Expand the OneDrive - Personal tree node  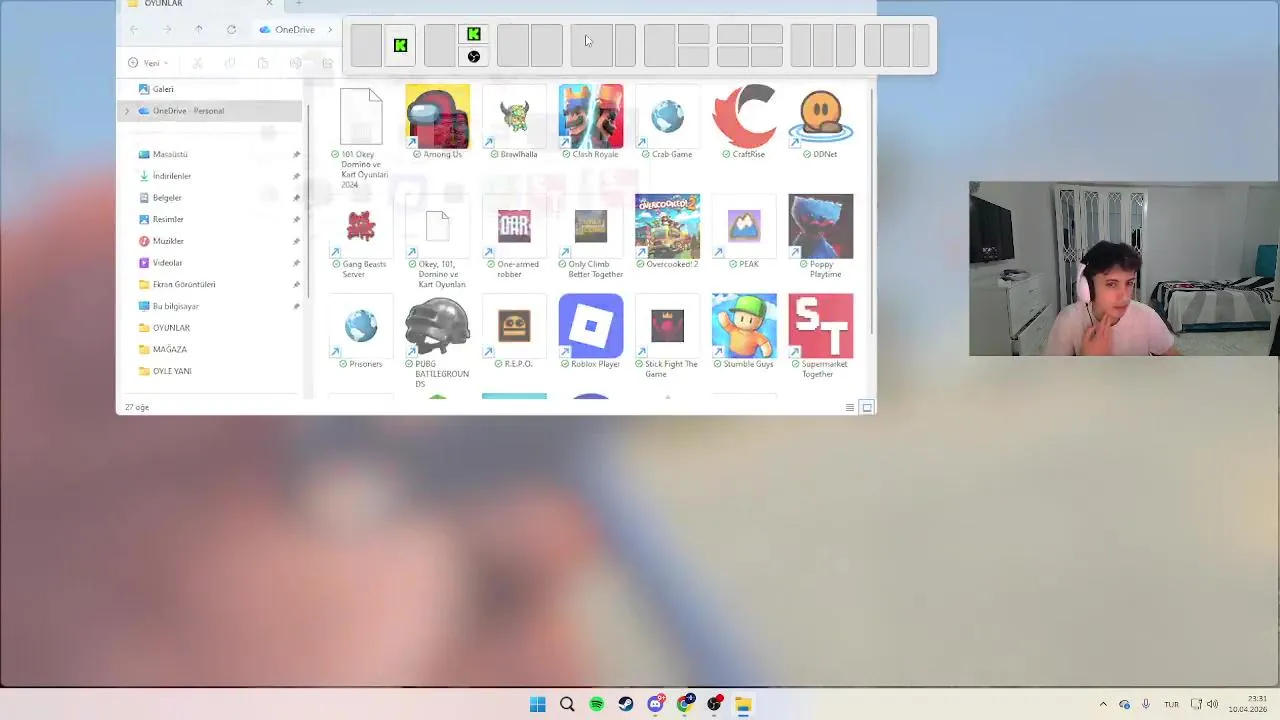coord(127,111)
